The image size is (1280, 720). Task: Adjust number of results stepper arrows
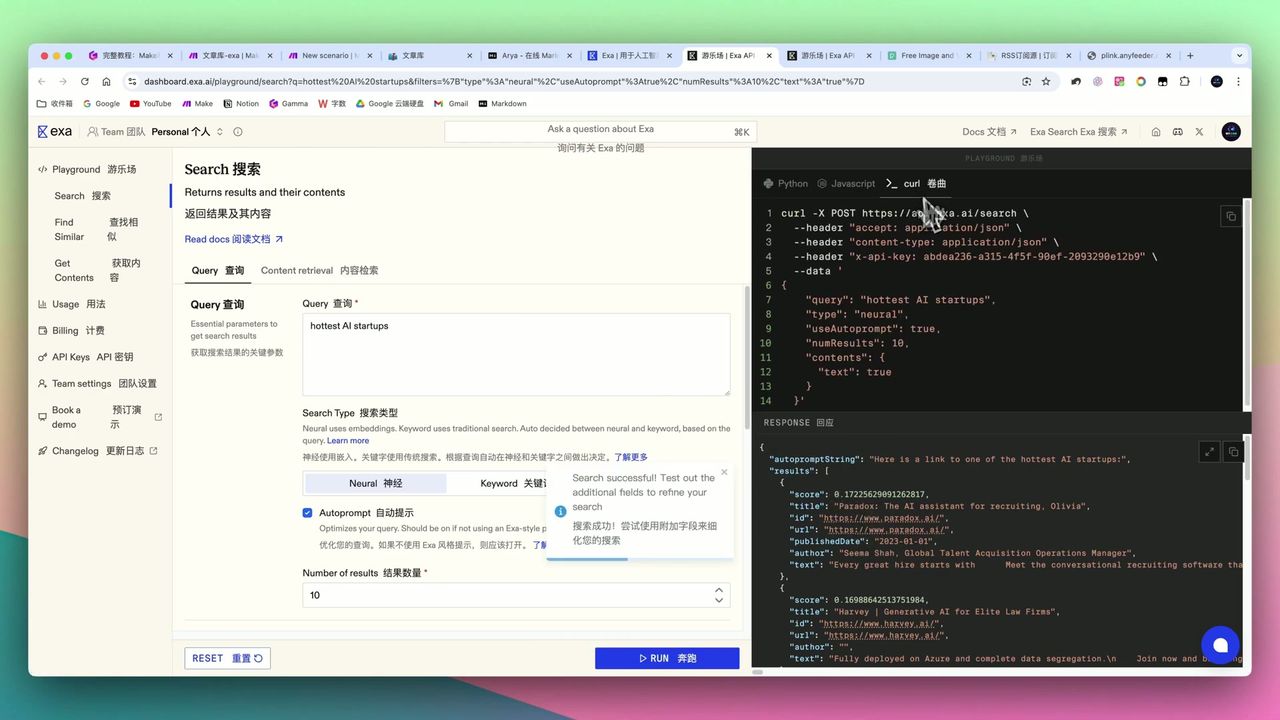718,595
